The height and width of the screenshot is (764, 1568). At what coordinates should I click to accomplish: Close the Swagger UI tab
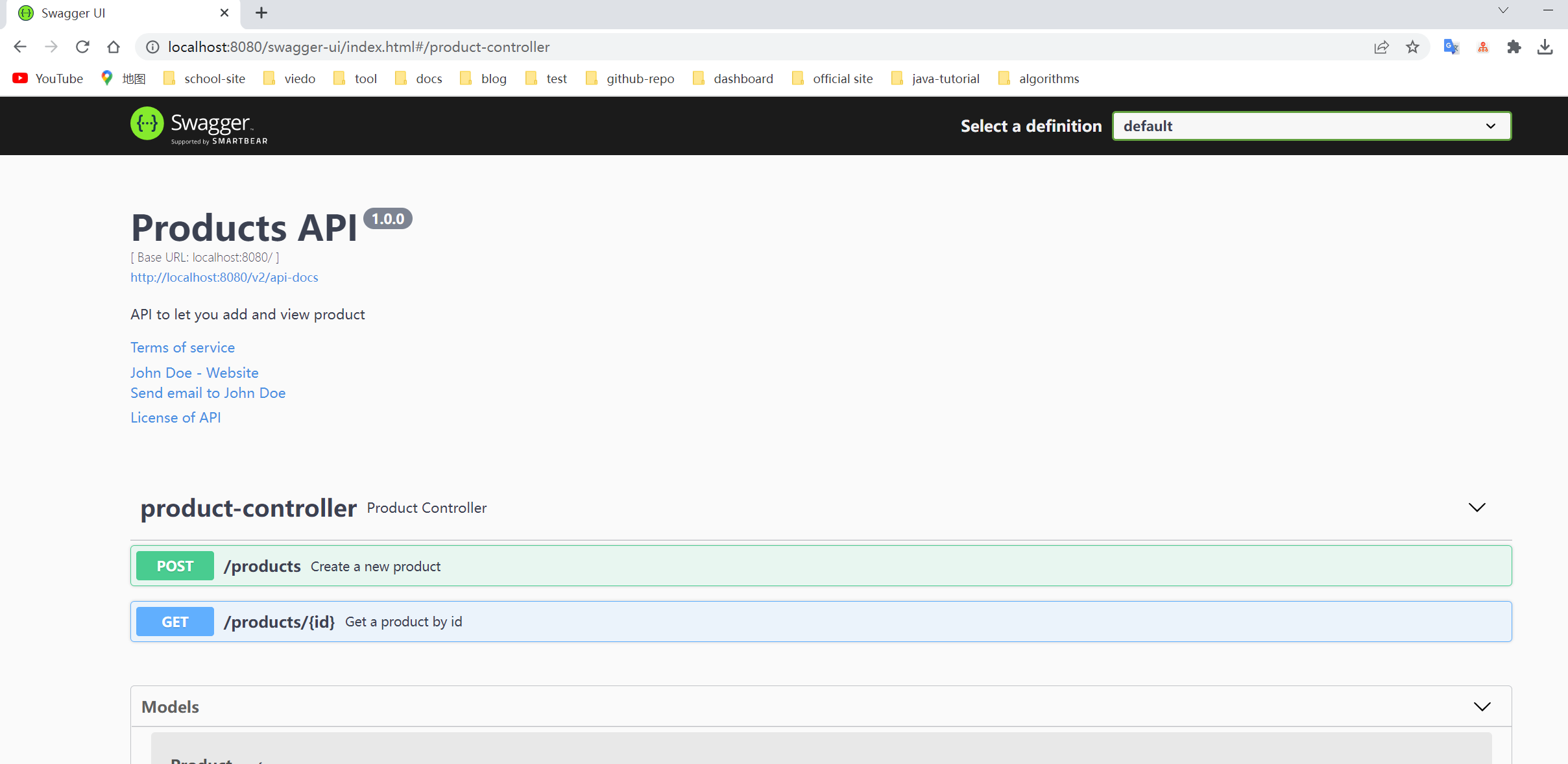pos(224,13)
